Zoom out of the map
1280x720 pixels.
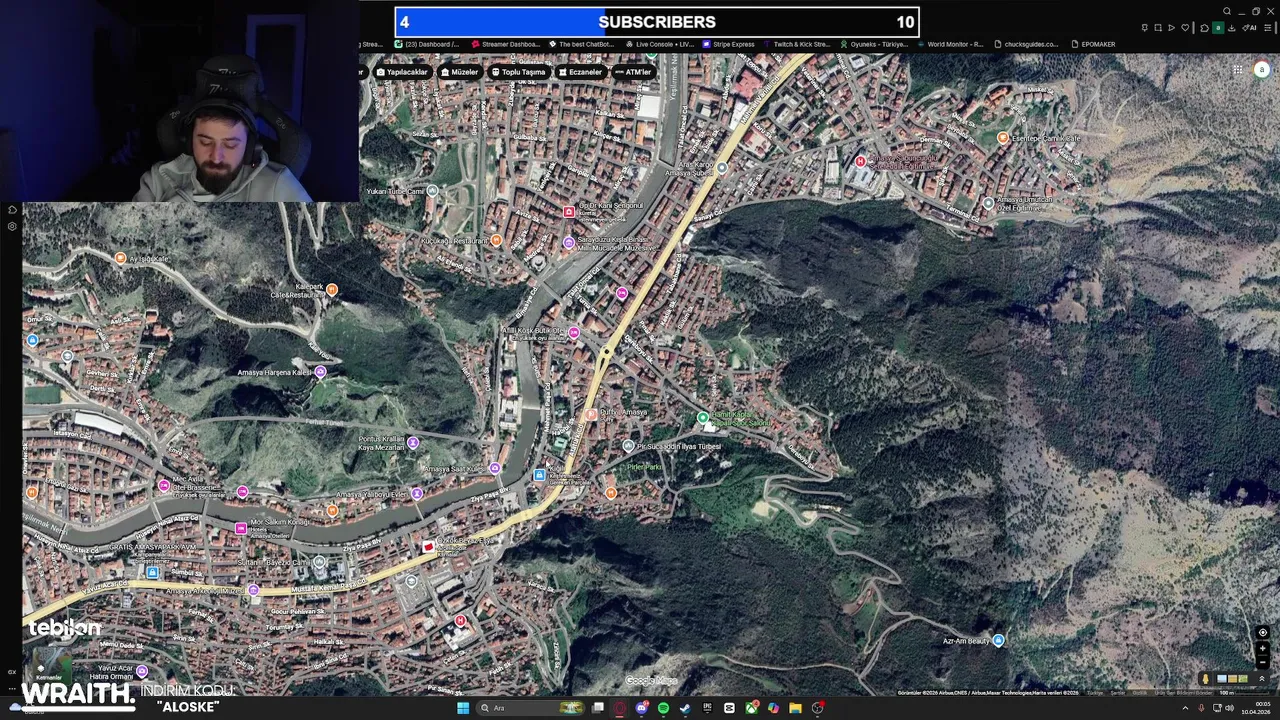click(1263, 662)
